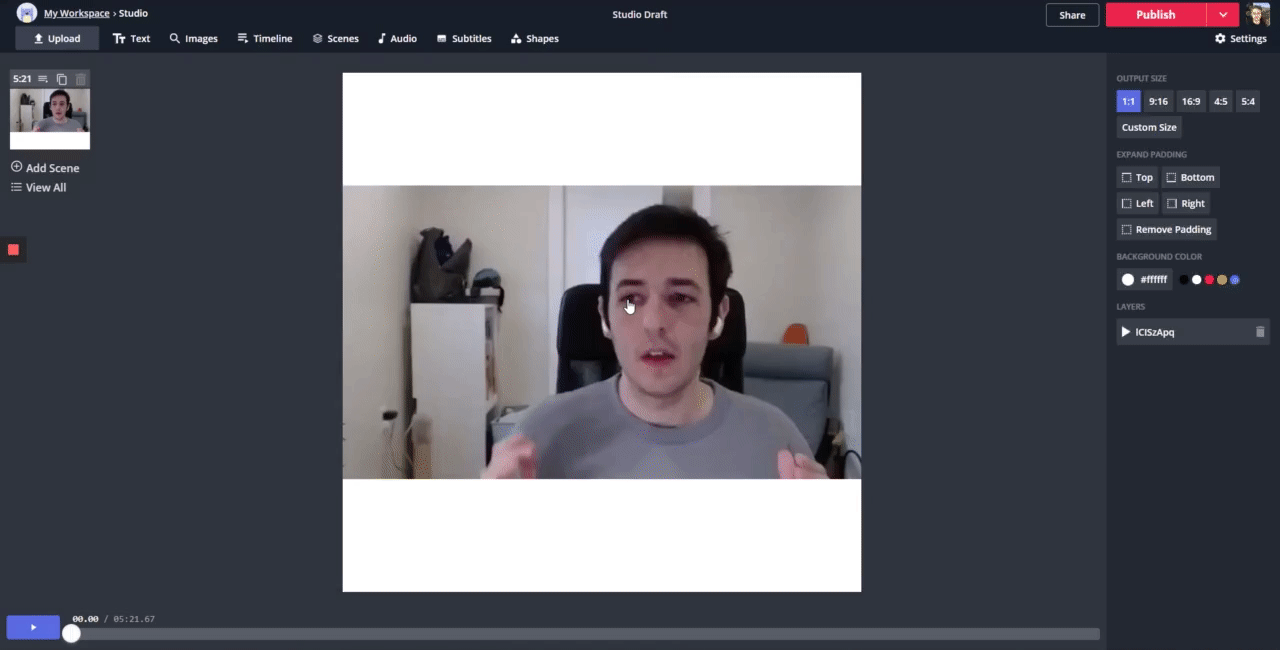Image resolution: width=1280 pixels, height=650 pixels.
Task: Expand the Publish dropdown arrow
Action: tap(1223, 15)
